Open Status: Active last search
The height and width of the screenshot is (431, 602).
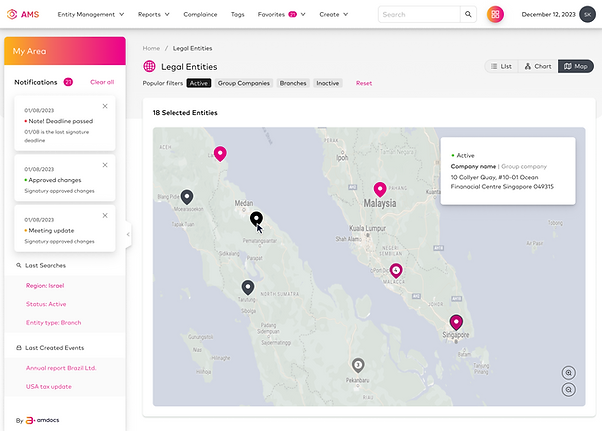46,304
